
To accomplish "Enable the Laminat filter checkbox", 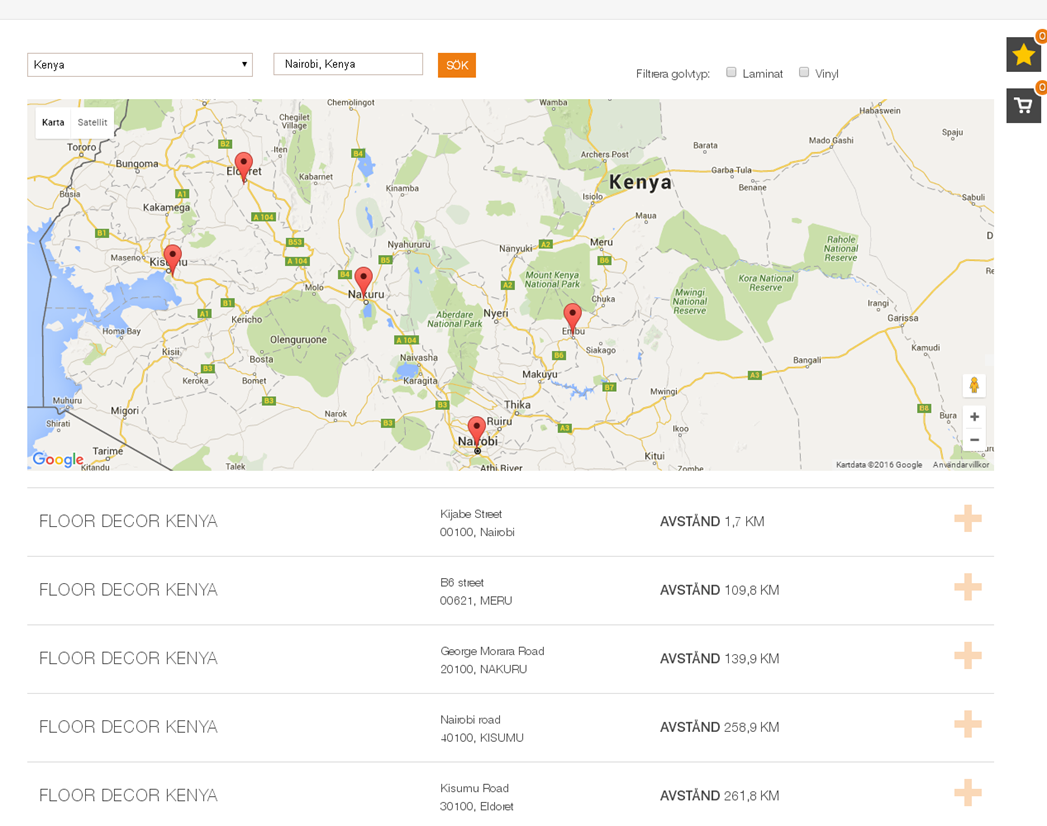I will click(731, 72).
